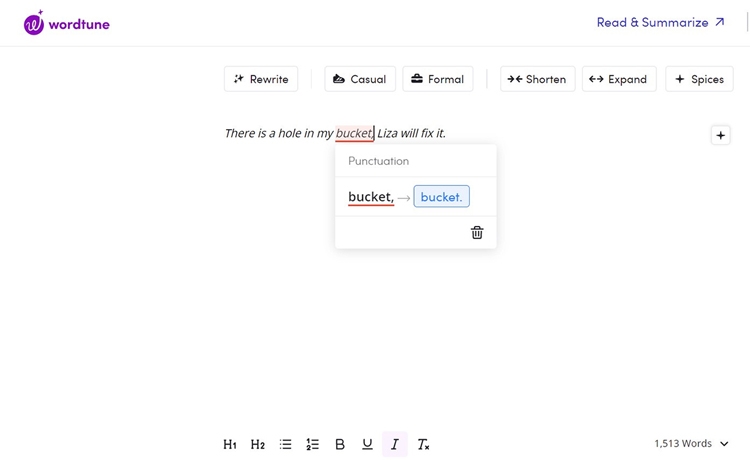
Task: Toggle underline formatting
Action: 367,444
